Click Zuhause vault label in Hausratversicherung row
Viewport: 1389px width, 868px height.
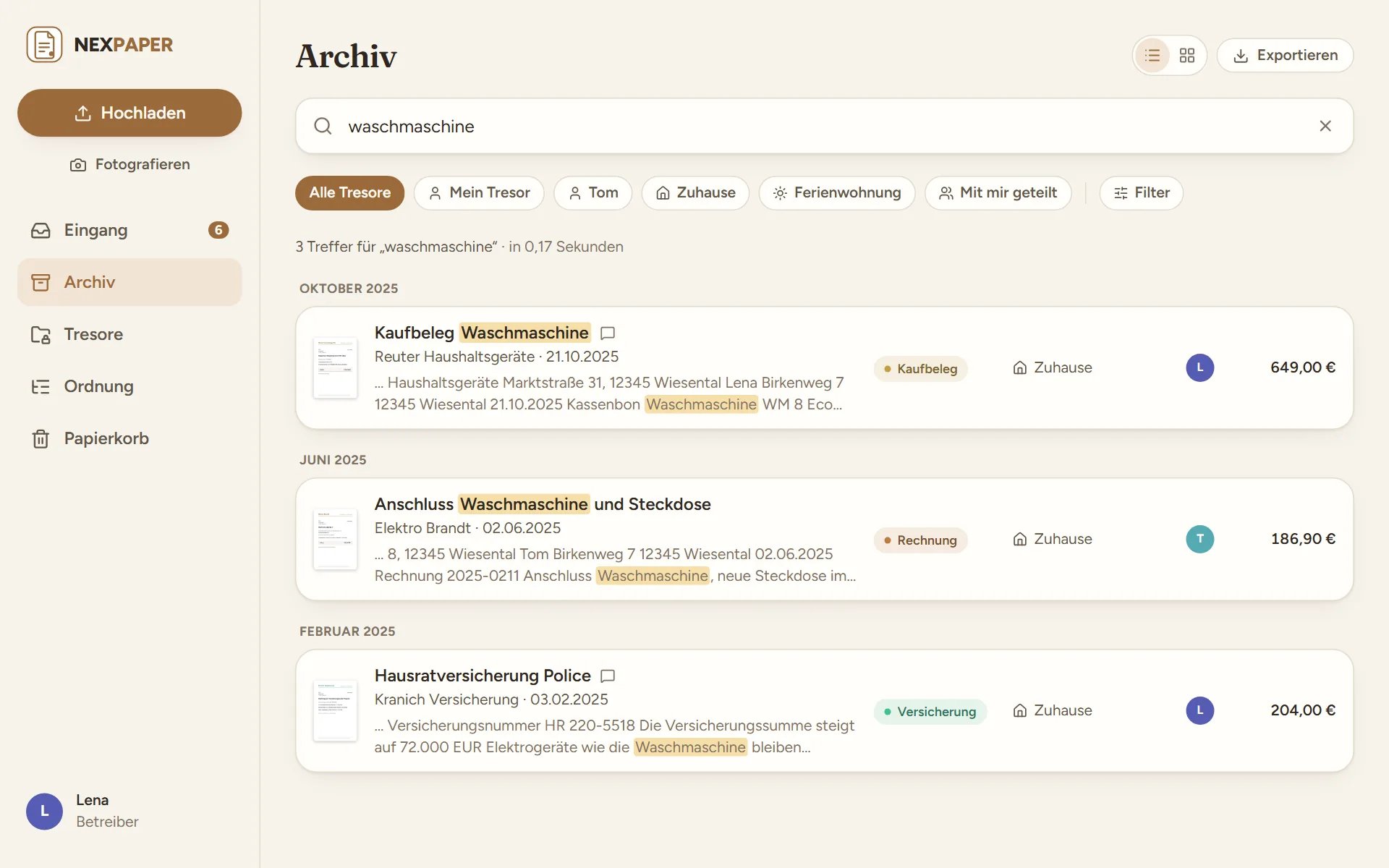pyautogui.click(x=1052, y=710)
